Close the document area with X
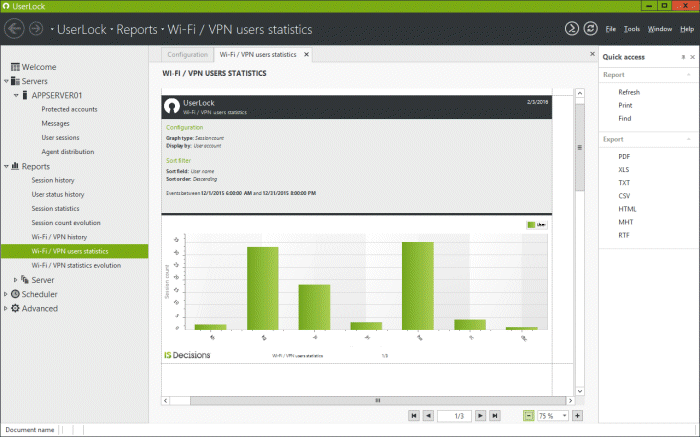Viewport: 700px width, 437px height. coord(592,54)
